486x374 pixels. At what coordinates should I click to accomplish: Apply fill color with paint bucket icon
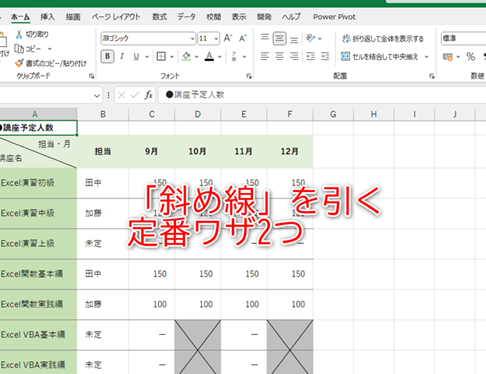click(186, 56)
